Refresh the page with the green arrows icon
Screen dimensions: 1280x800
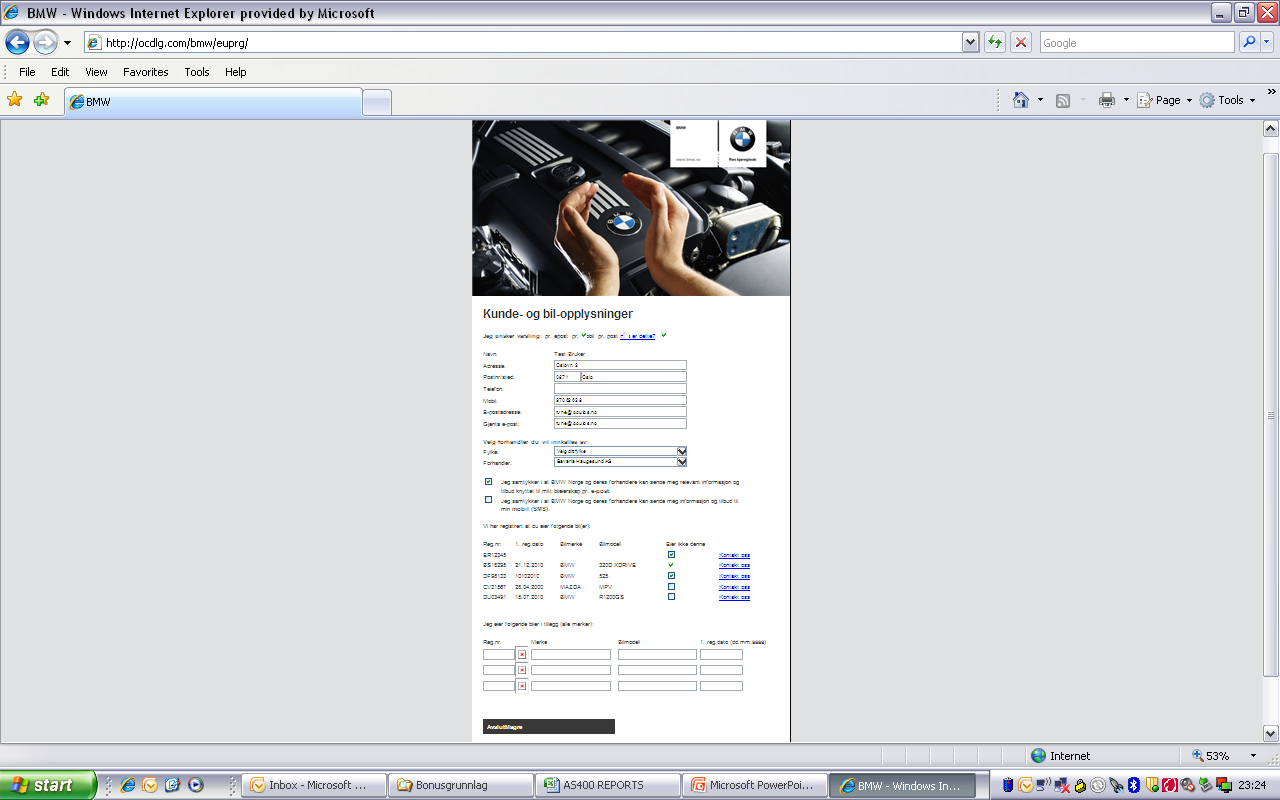click(x=995, y=42)
